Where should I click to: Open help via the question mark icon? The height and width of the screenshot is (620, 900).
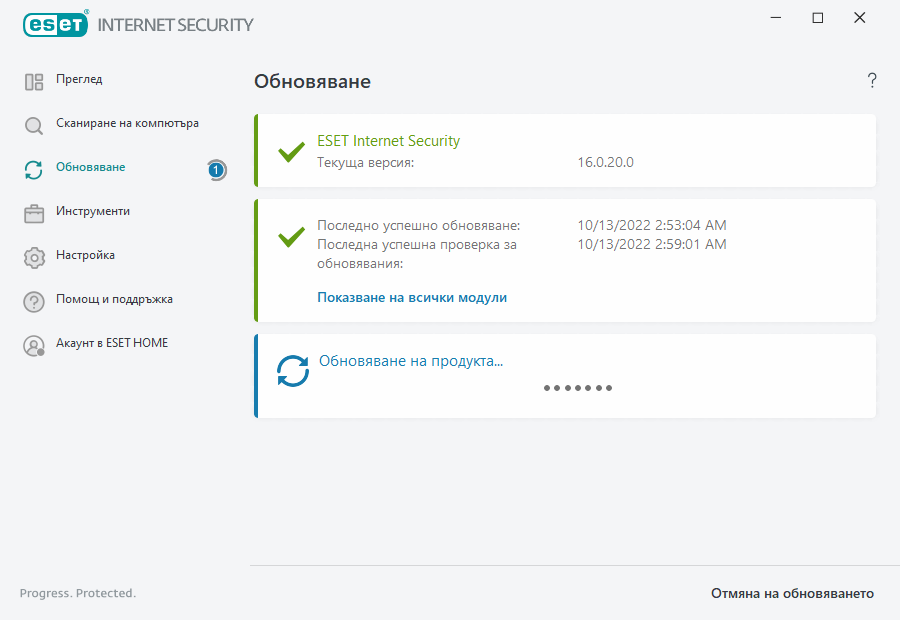pyautogui.click(x=871, y=81)
